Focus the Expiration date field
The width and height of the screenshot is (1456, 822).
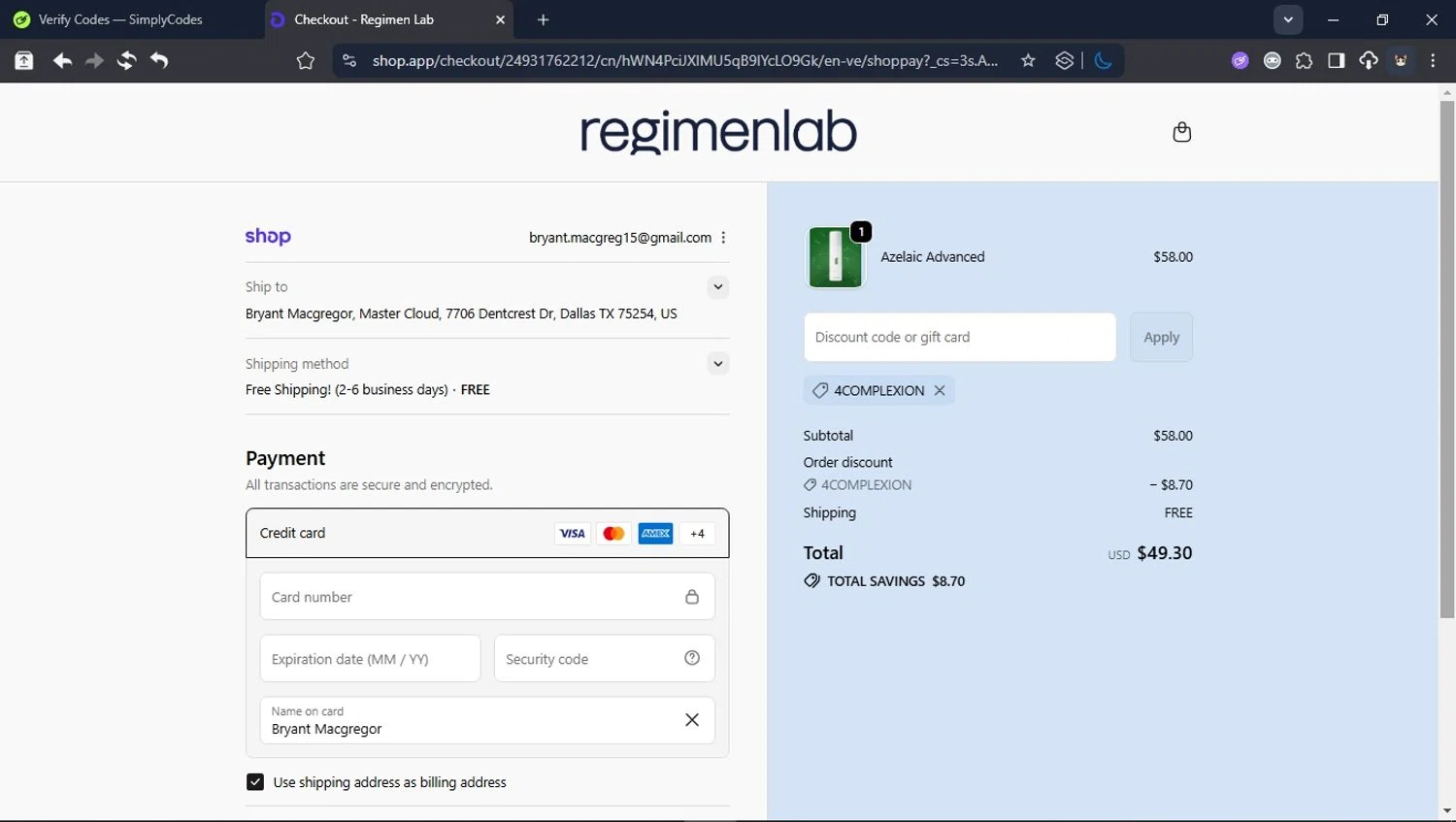[x=370, y=659]
